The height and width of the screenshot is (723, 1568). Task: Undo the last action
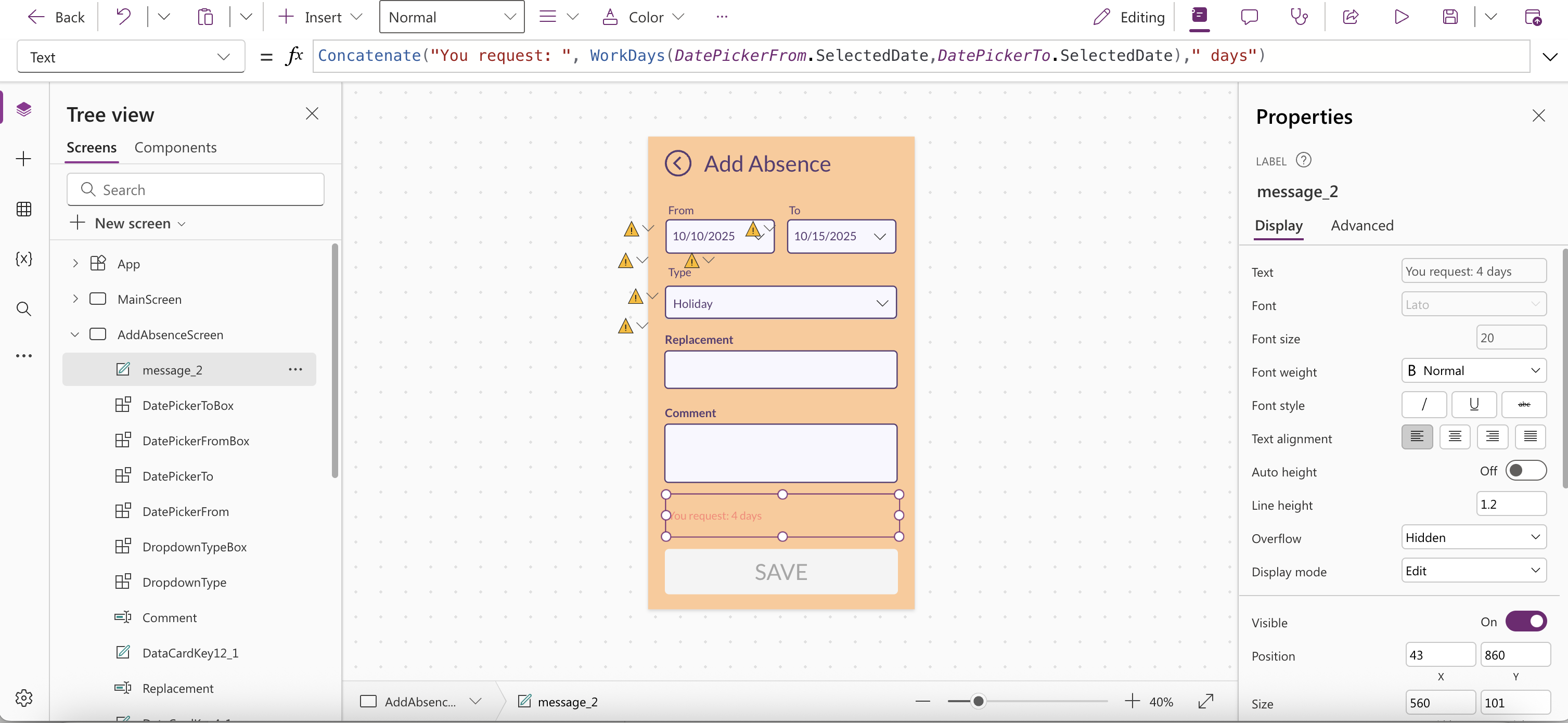tap(124, 17)
